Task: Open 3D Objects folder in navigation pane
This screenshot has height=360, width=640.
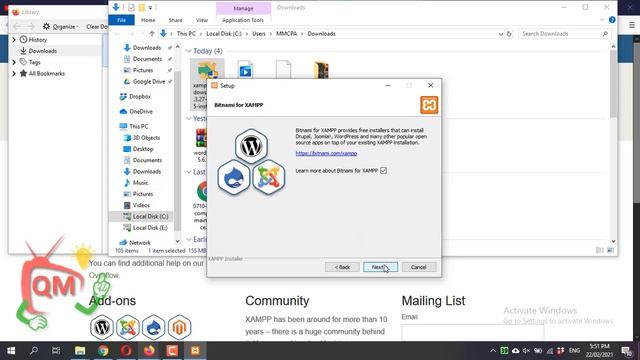Action: pos(146,138)
